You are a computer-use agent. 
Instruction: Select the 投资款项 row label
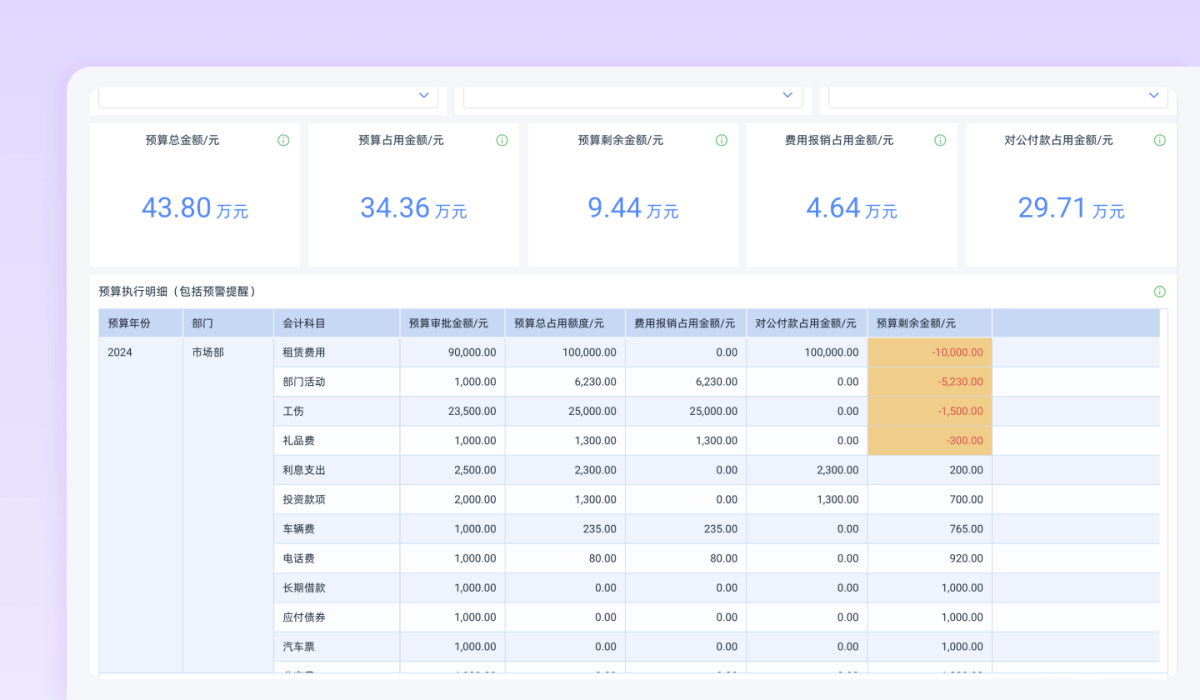coord(304,499)
